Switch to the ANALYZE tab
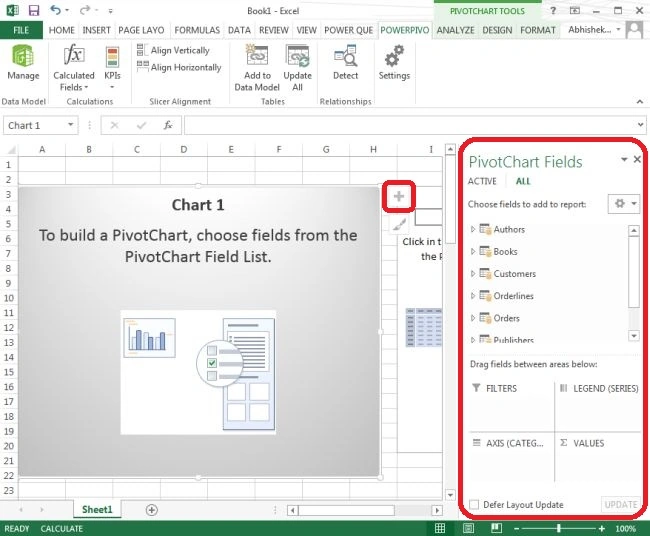 click(455, 30)
